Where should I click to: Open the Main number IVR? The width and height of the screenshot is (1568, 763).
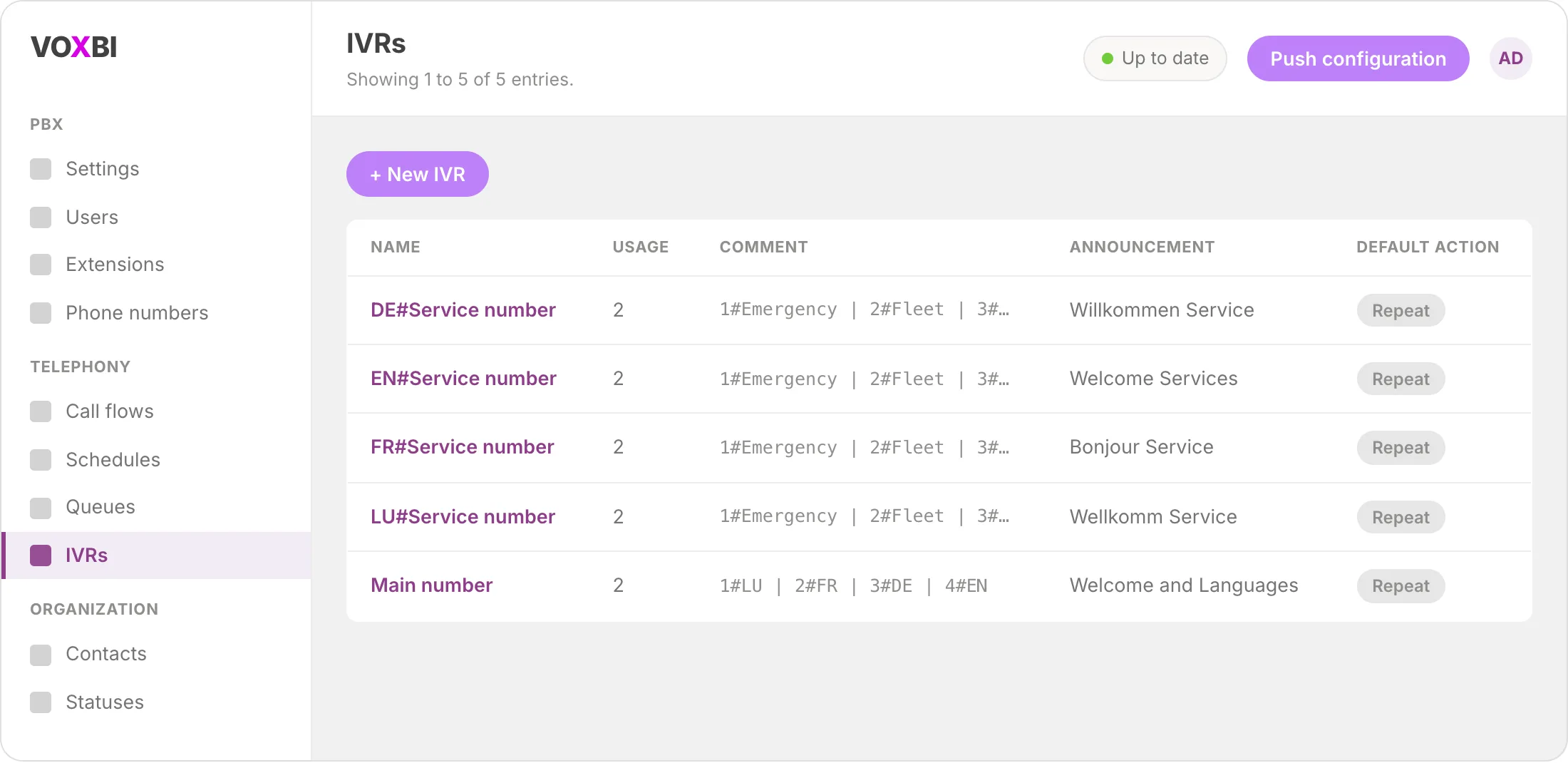(431, 585)
